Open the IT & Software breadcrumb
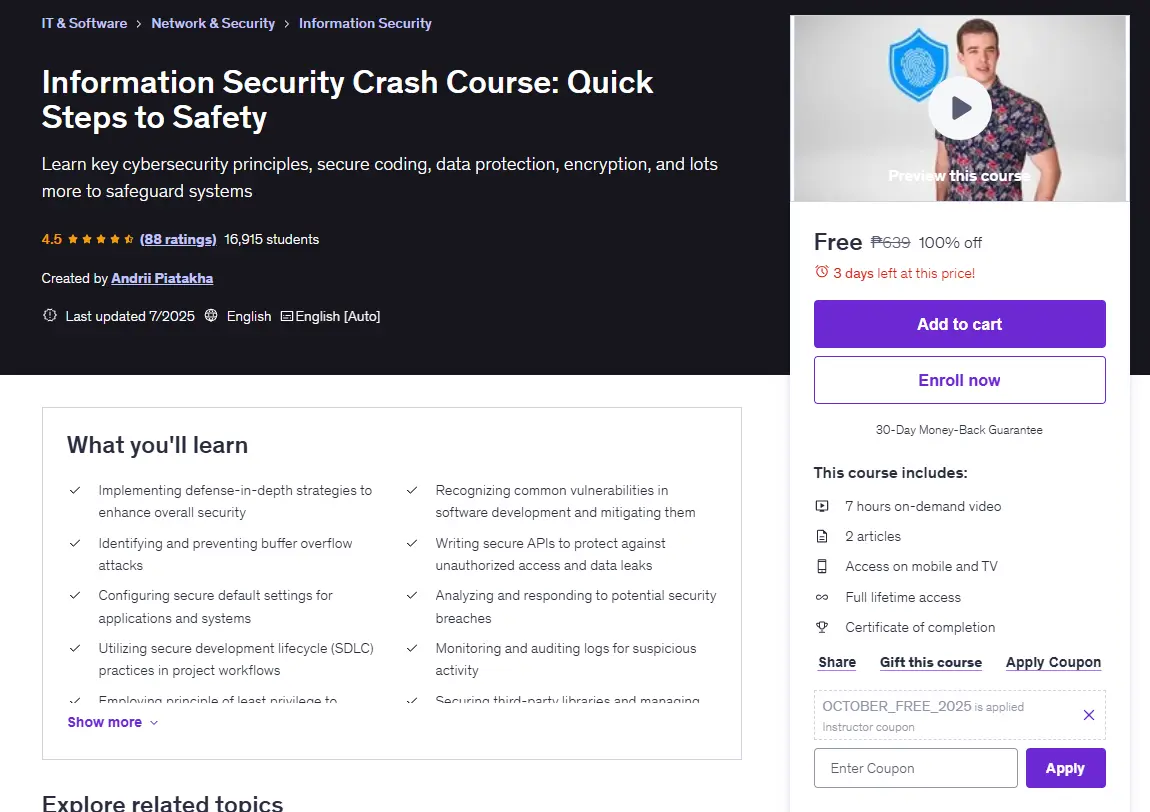The image size is (1150, 812). 84,23
